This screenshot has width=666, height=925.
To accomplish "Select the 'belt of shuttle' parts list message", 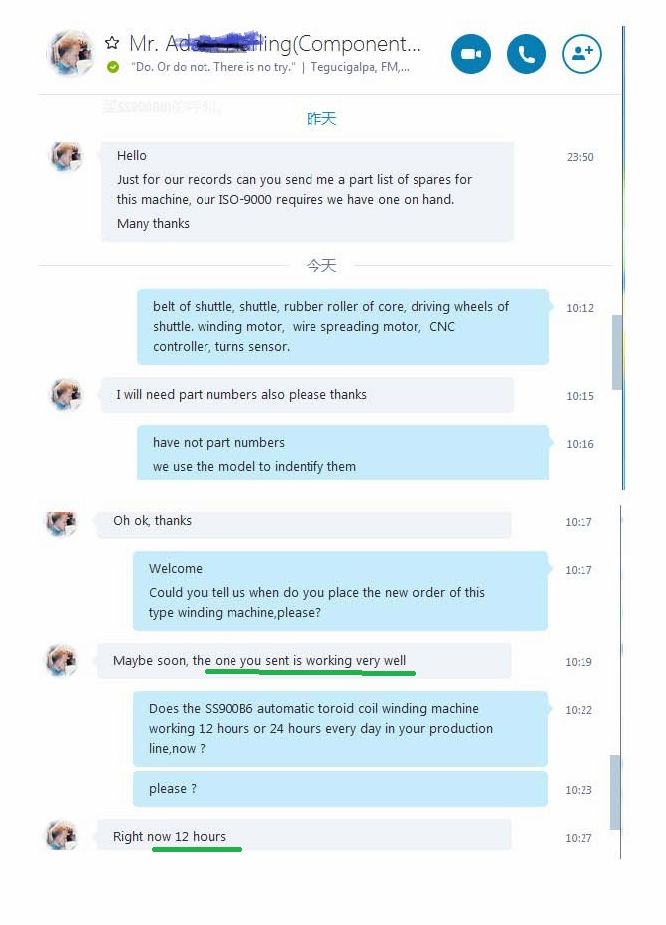I will pos(343,327).
